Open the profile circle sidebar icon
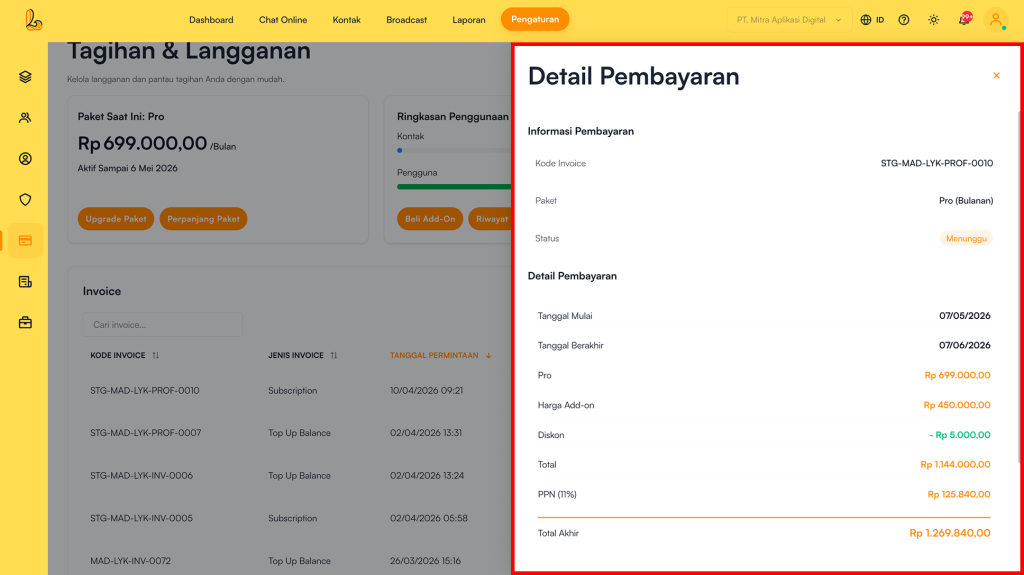 click(25, 159)
